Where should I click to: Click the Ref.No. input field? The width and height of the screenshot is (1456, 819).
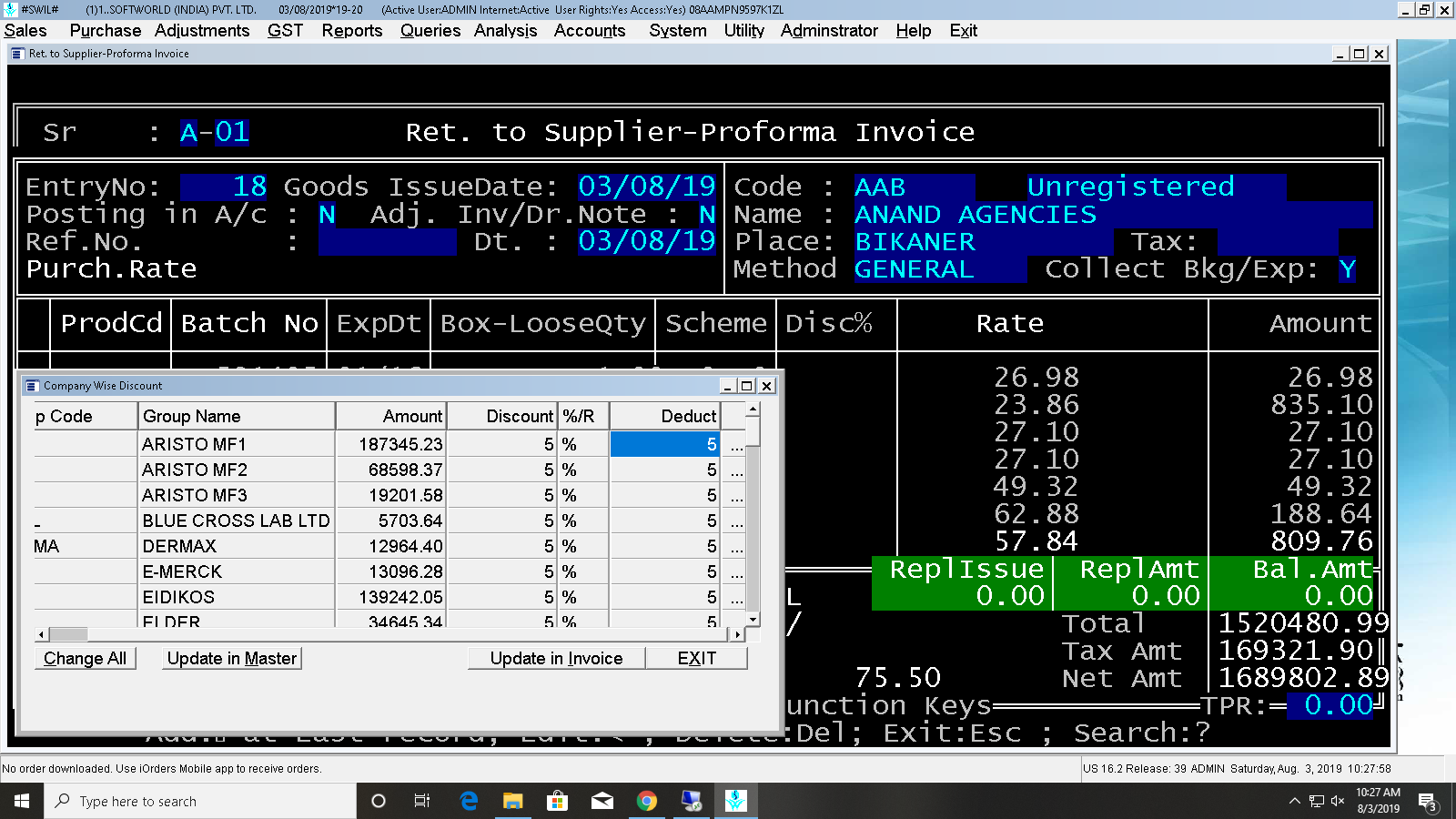click(x=388, y=242)
